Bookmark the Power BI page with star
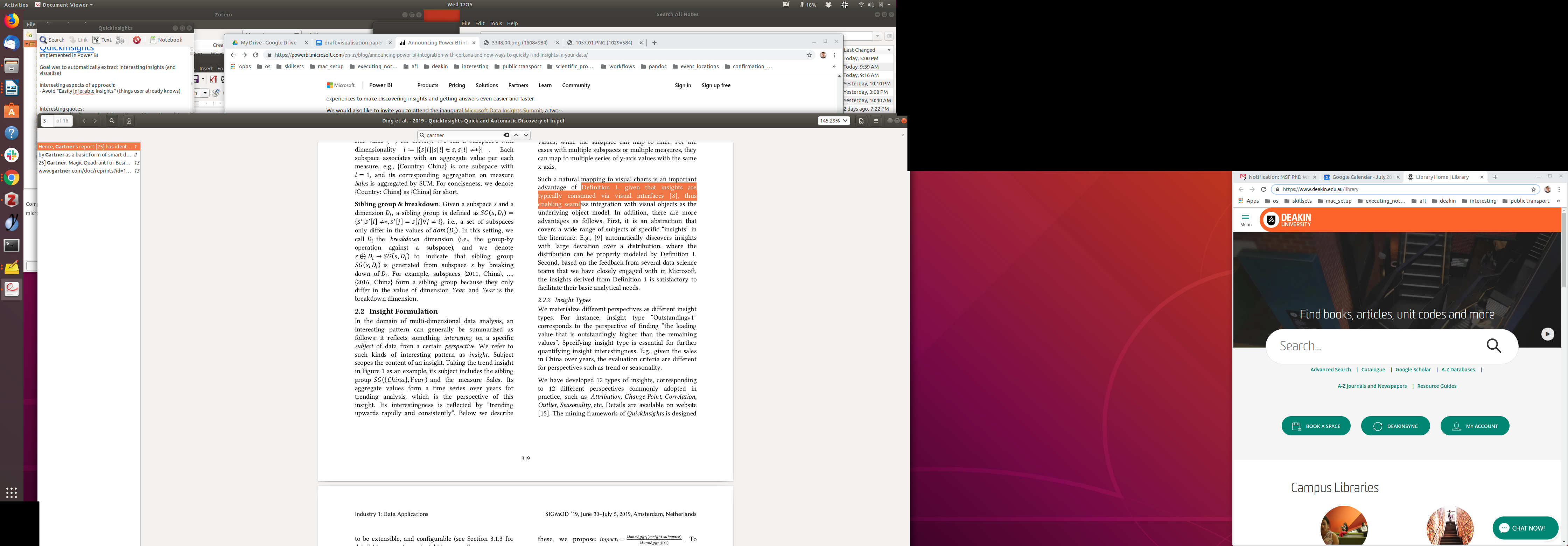The image size is (1568, 546). [x=809, y=55]
